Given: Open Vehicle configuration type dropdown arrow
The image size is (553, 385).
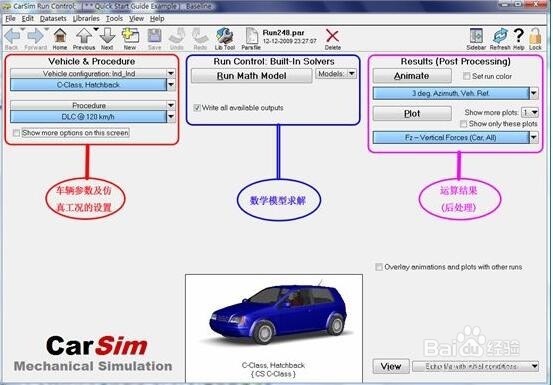Looking at the screenshot, I should 171,73.
